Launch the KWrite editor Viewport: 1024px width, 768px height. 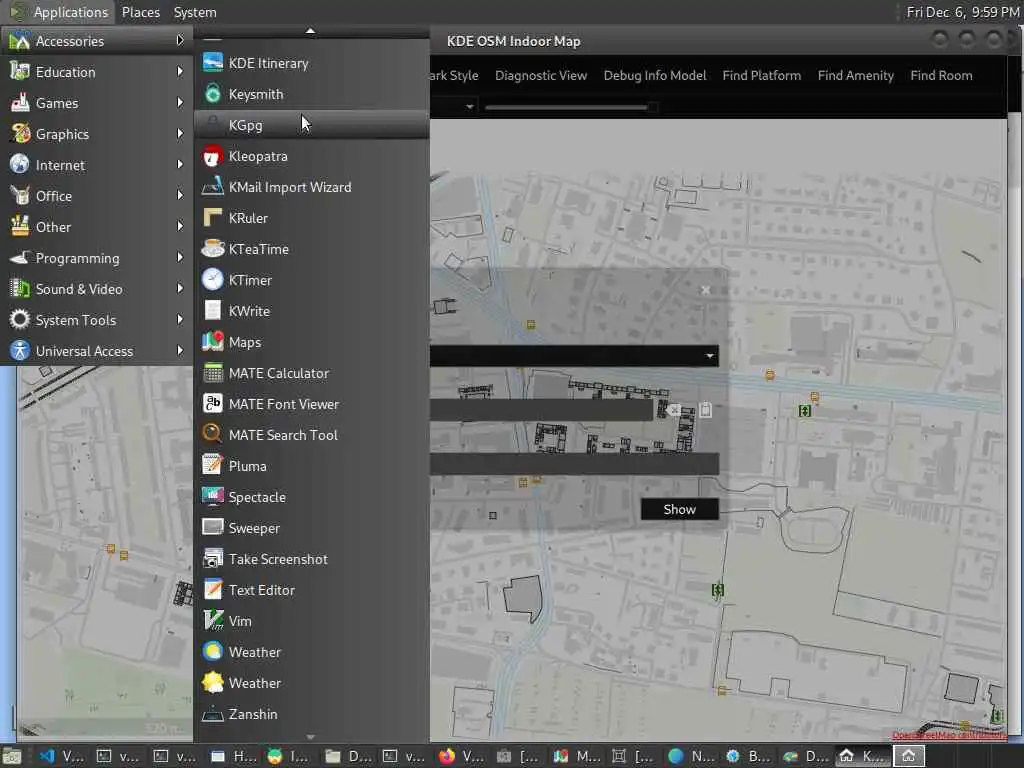312,311
